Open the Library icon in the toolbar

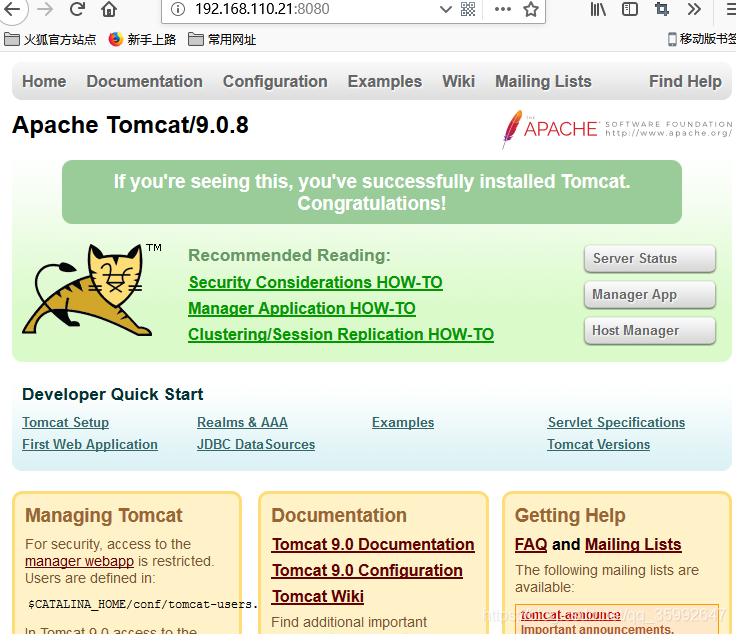[598, 9]
